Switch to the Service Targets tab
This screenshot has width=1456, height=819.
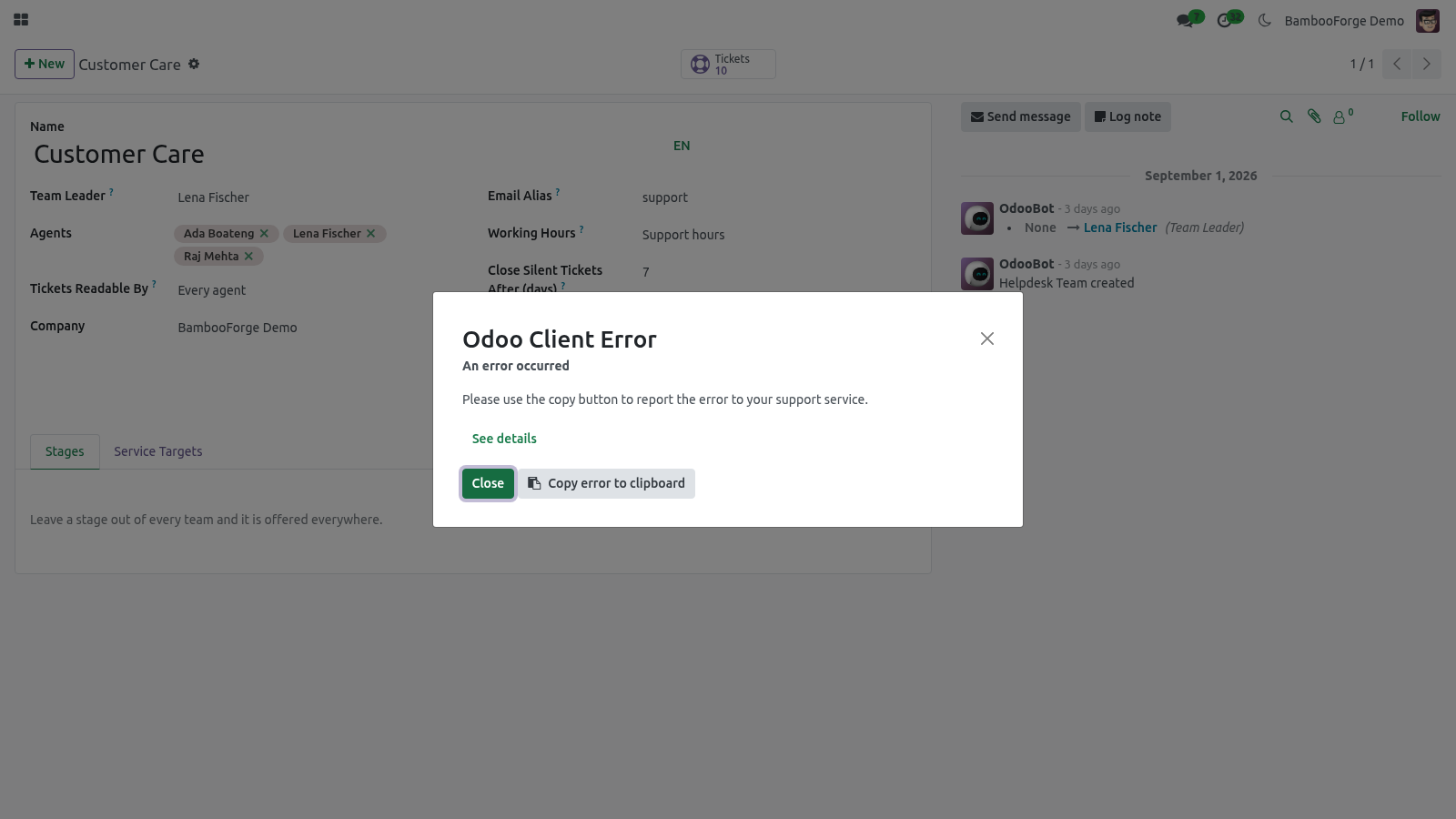pyautogui.click(x=158, y=451)
